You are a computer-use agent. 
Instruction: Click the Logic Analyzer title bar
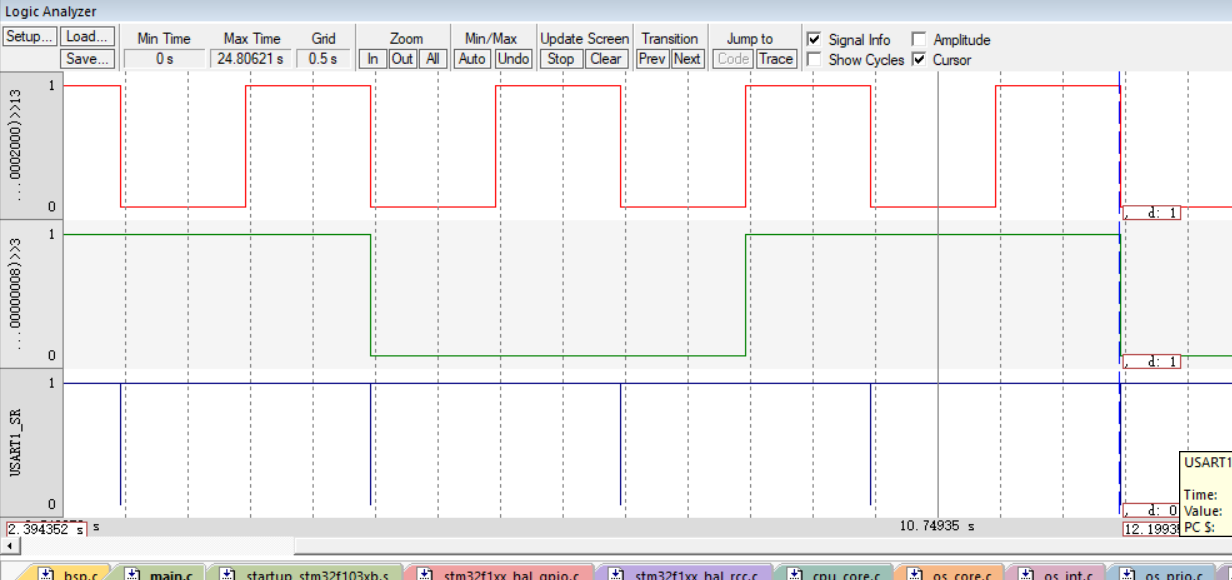coord(616,11)
